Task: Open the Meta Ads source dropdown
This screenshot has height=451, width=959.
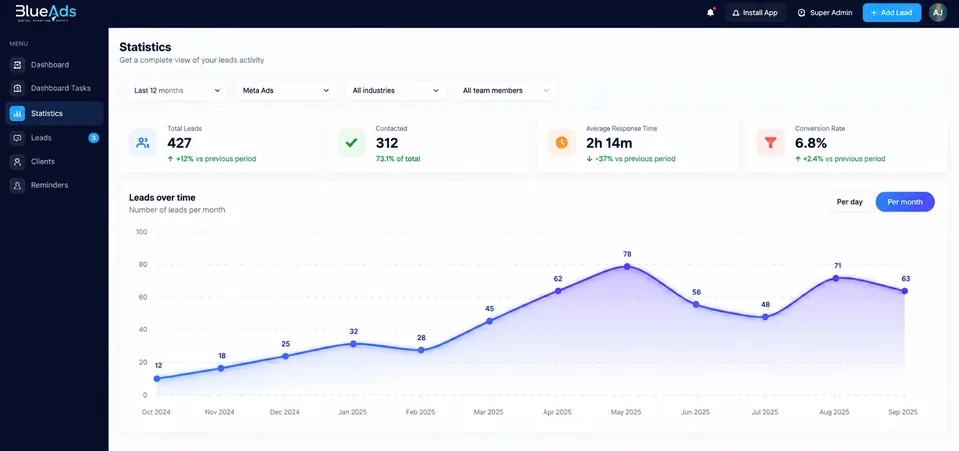Action: (x=286, y=91)
